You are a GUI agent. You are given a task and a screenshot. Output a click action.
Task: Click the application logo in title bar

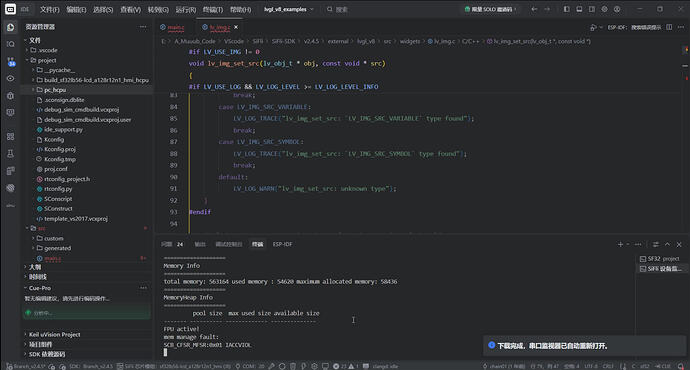10,9
